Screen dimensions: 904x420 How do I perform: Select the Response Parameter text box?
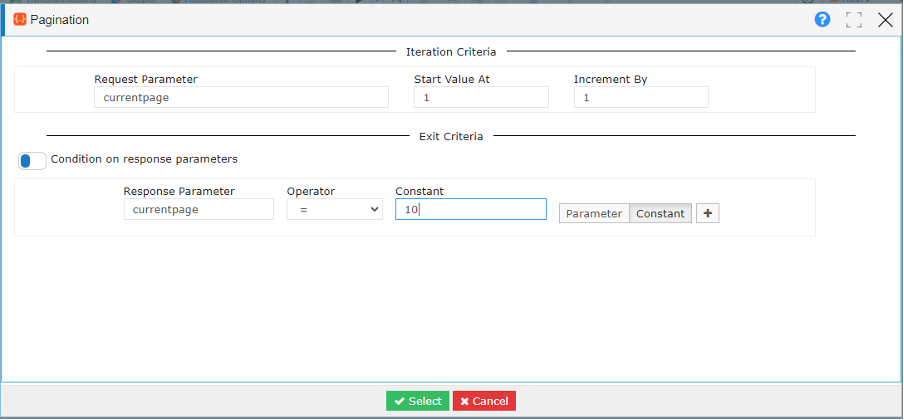(x=198, y=209)
